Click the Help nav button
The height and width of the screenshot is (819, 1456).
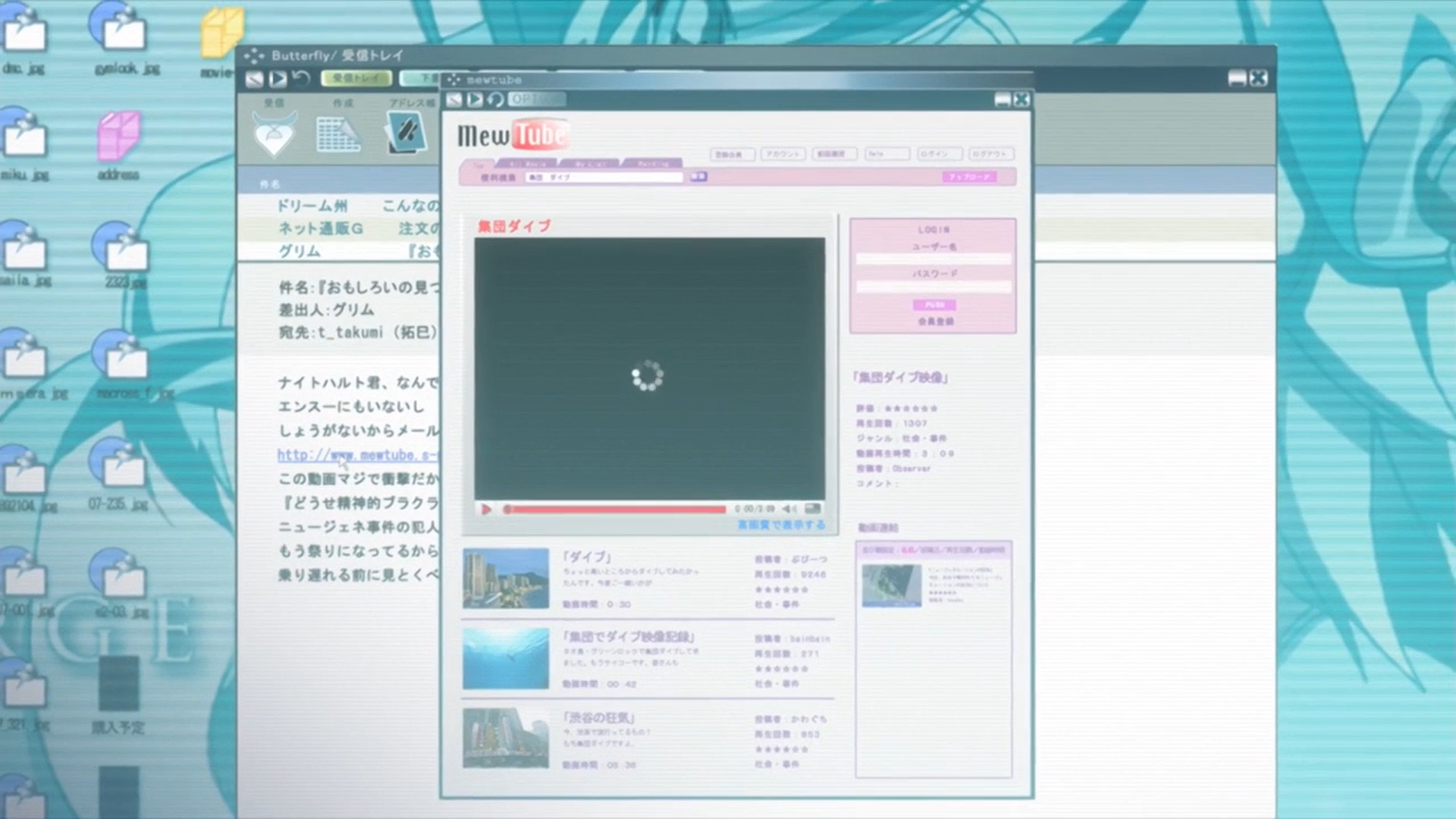coord(886,154)
